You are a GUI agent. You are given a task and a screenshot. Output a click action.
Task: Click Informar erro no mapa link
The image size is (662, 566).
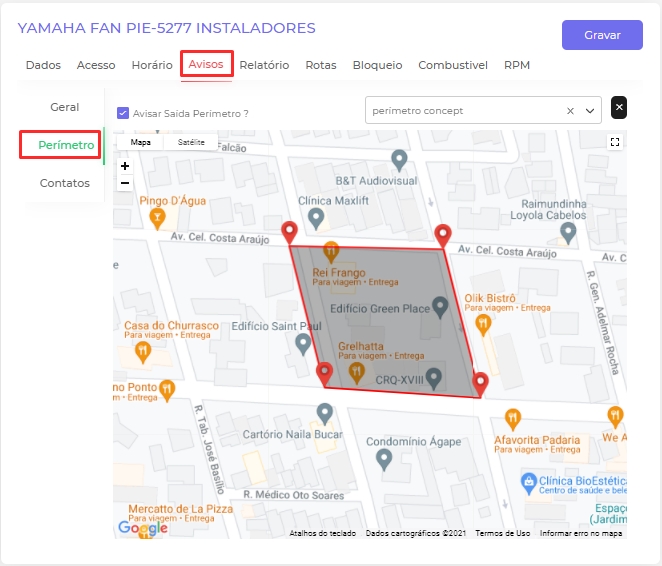[581, 533]
